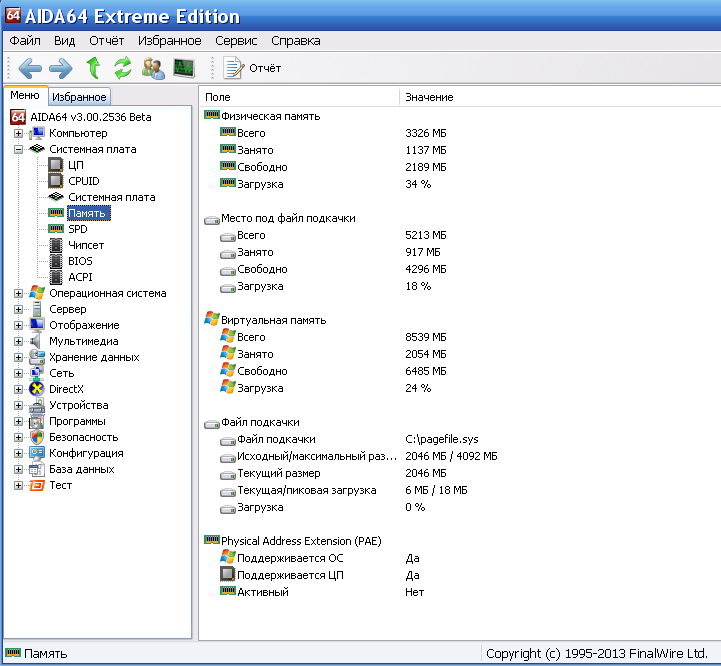Click the База данных tree icon

click(37, 470)
